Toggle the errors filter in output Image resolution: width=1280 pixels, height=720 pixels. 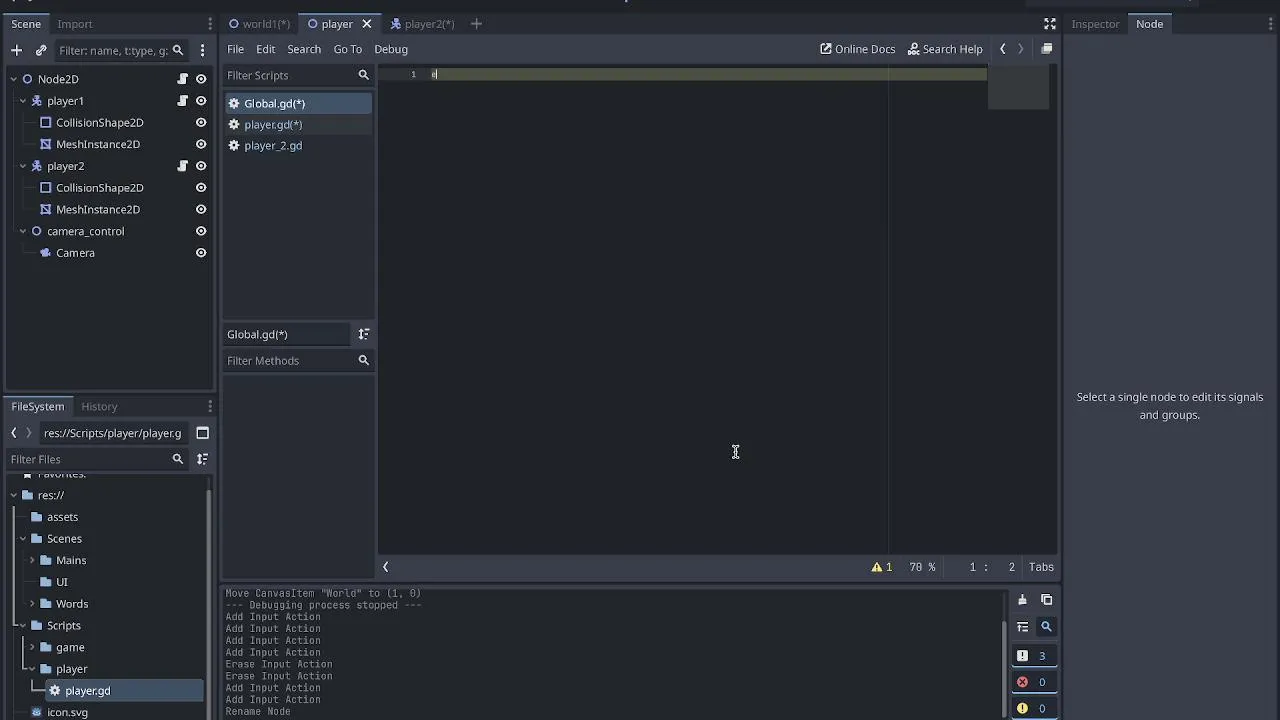(1034, 682)
